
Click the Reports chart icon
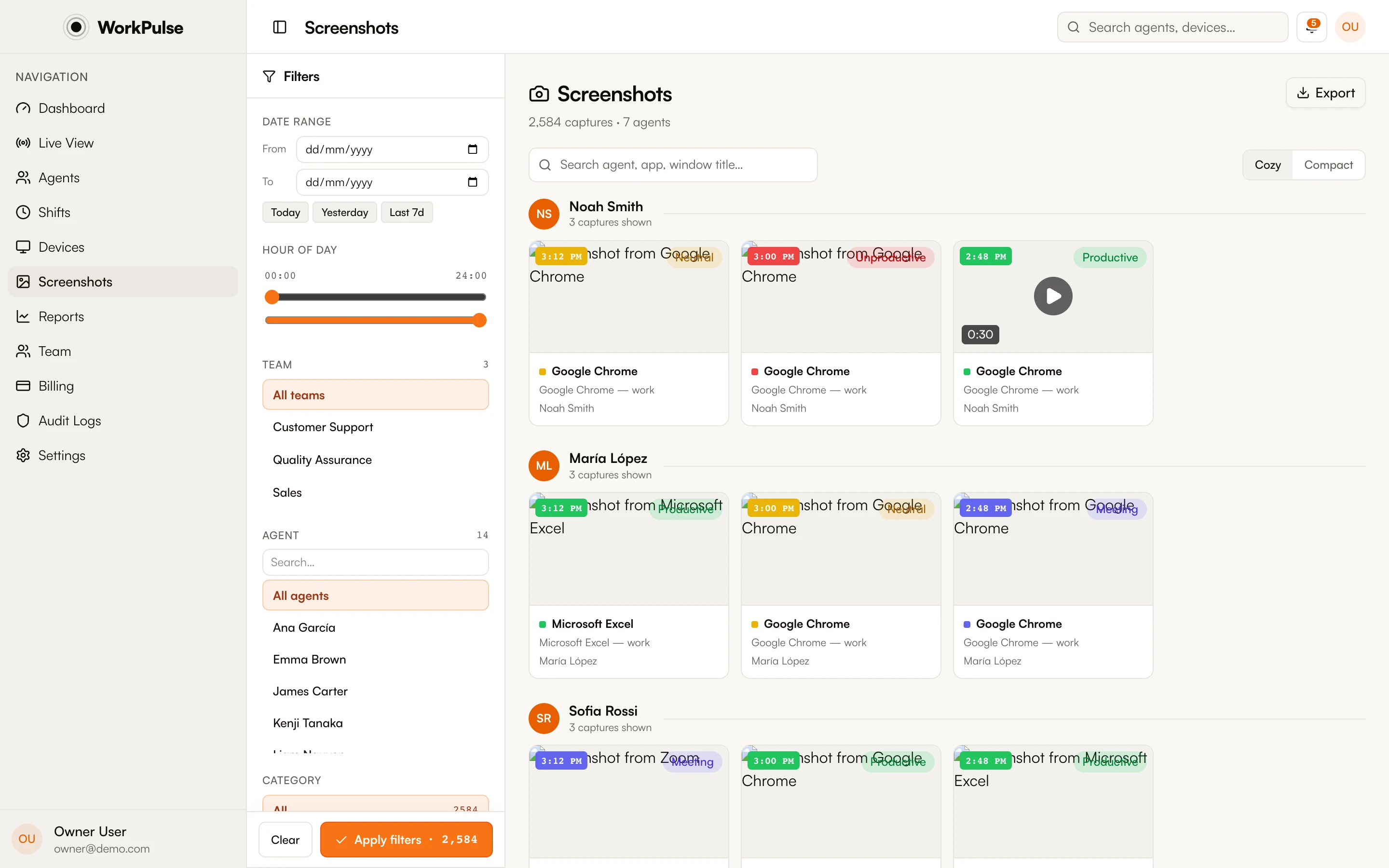click(23, 317)
